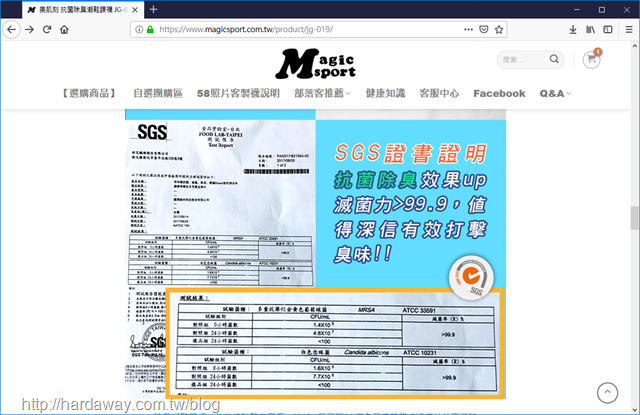
Task: Go back to the previous page
Action: point(11,29)
